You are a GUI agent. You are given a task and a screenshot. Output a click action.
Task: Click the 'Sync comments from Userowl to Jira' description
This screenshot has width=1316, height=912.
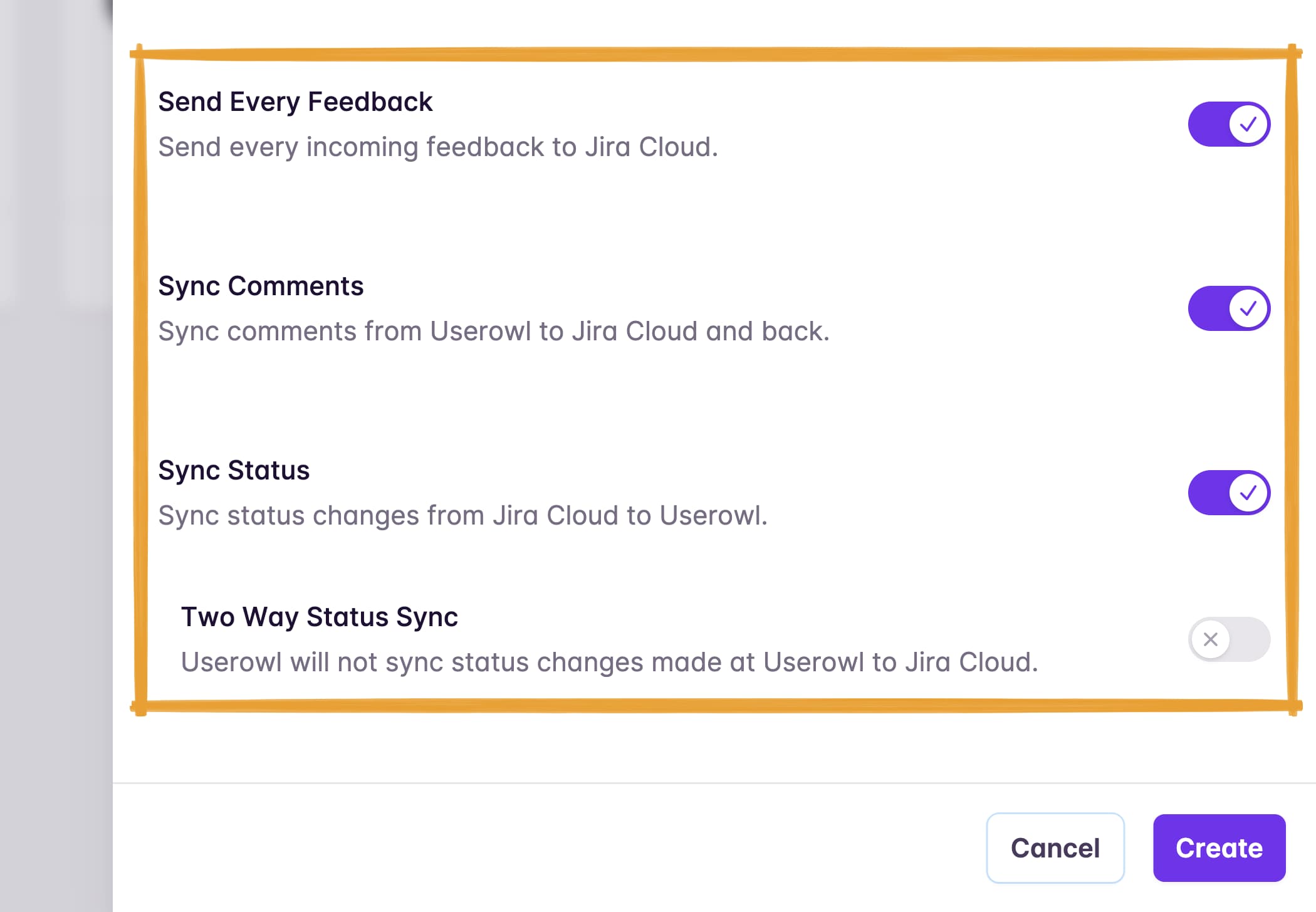(x=494, y=331)
